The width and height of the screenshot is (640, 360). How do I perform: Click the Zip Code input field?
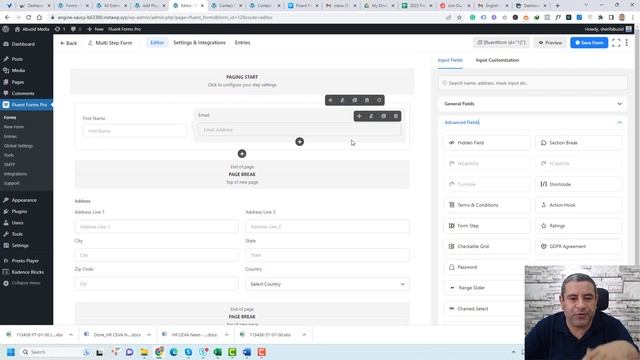(x=156, y=284)
